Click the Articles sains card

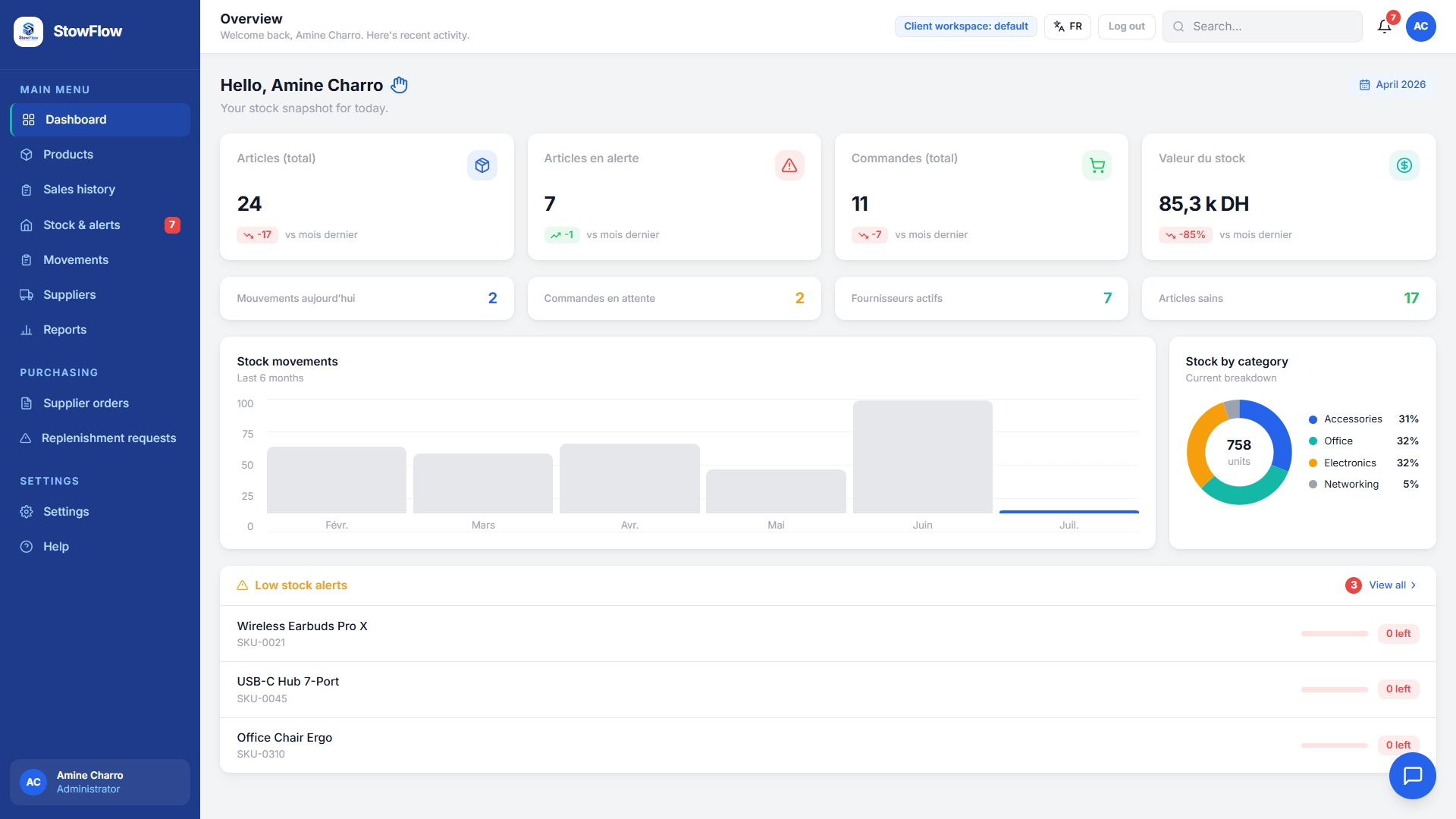(1288, 299)
